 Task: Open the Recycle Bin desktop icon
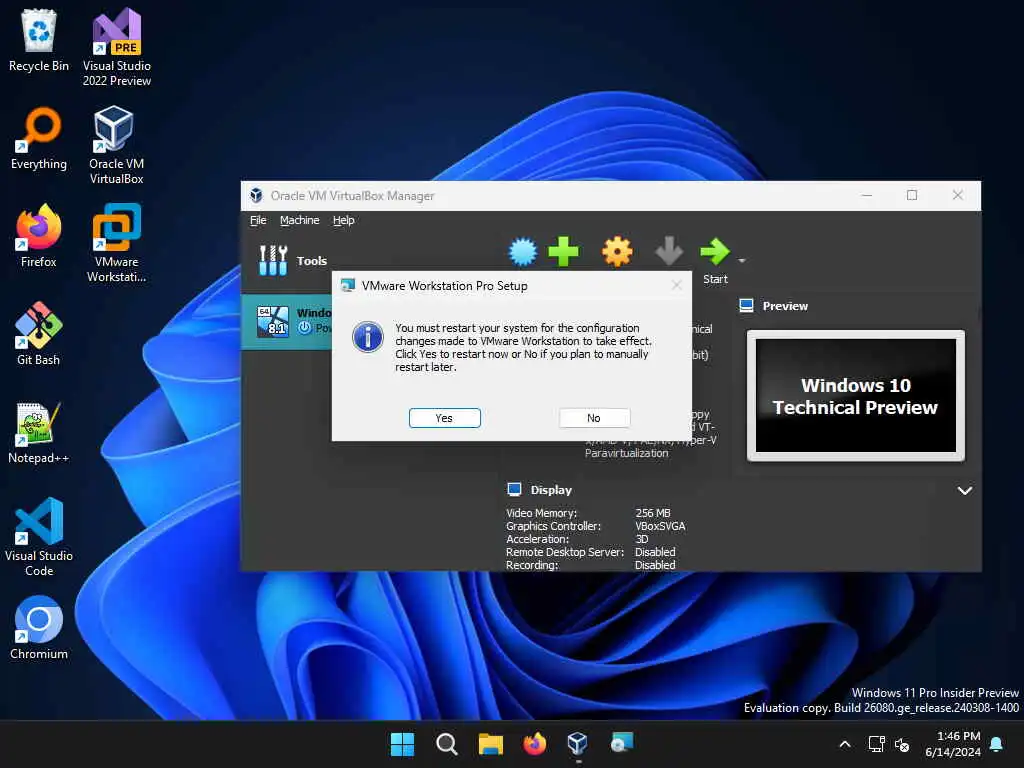[x=39, y=39]
